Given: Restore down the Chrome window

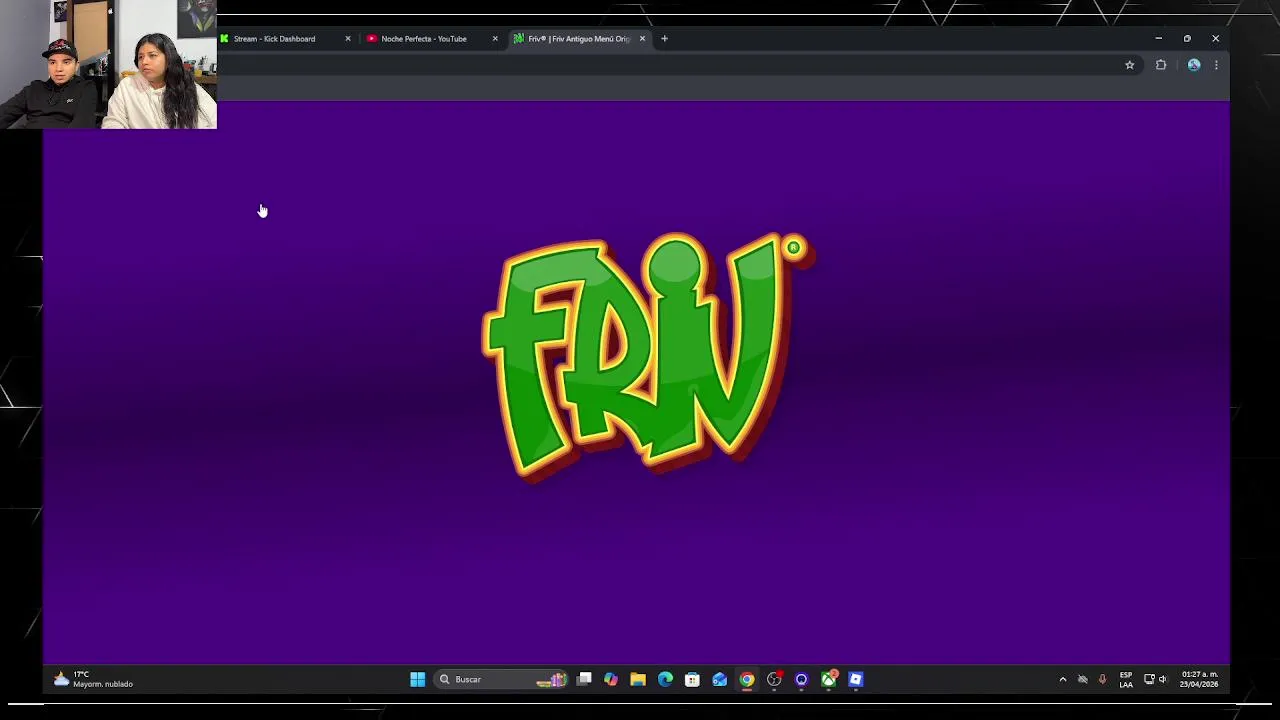Looking at the screenshot, I should [x=1187, y=39].
